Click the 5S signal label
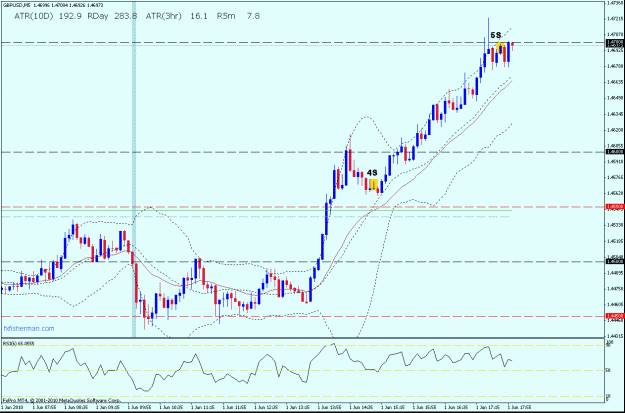625x413 pixels. click(495, 35)
